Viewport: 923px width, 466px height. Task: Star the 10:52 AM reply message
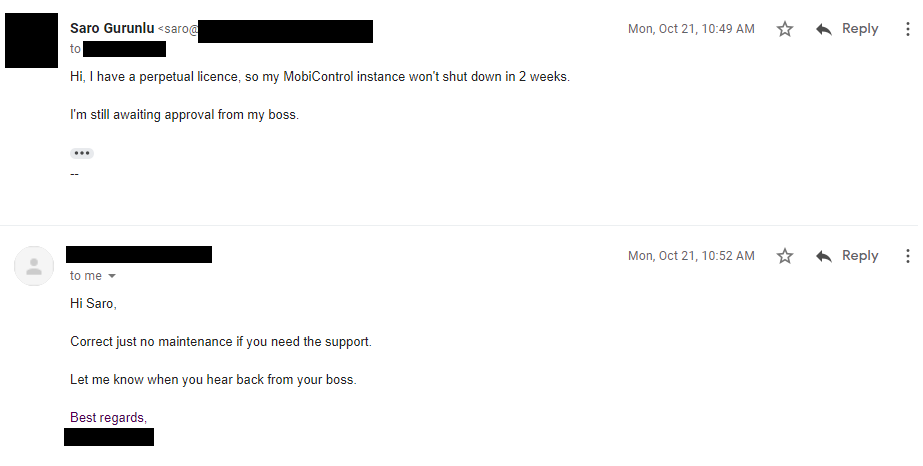point(785,257)
